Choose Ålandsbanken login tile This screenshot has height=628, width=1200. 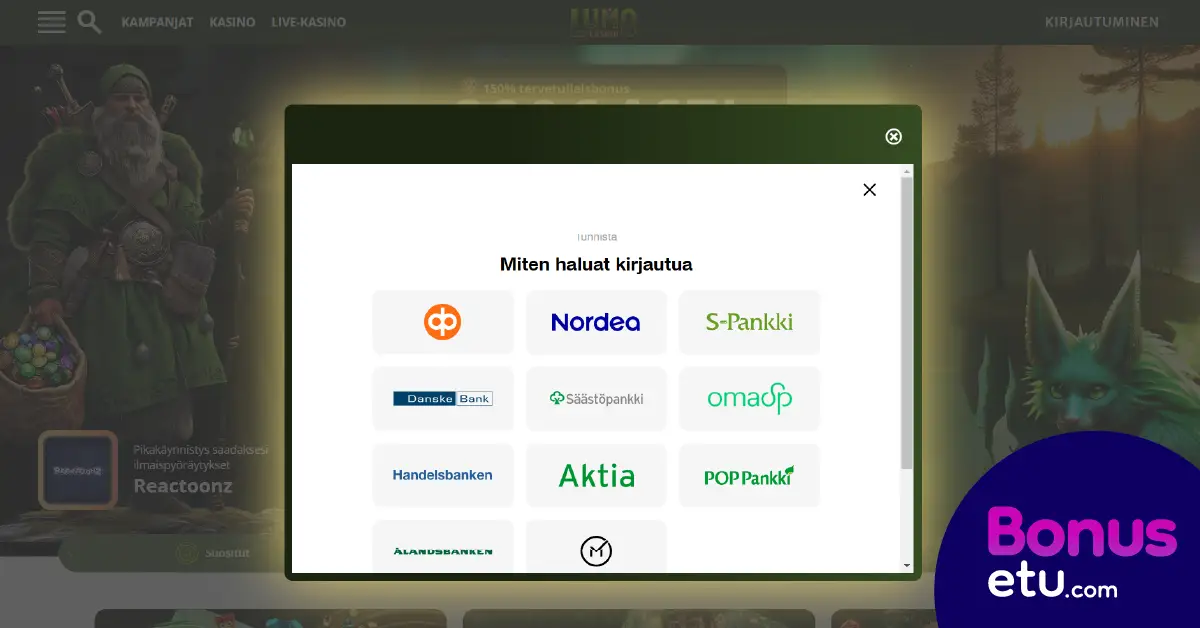point(443,547)
